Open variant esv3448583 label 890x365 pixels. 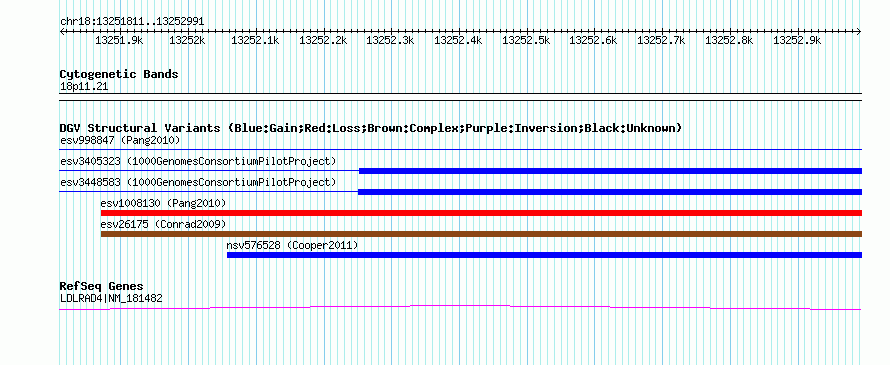pyautogui.click(x=198, y=182)
